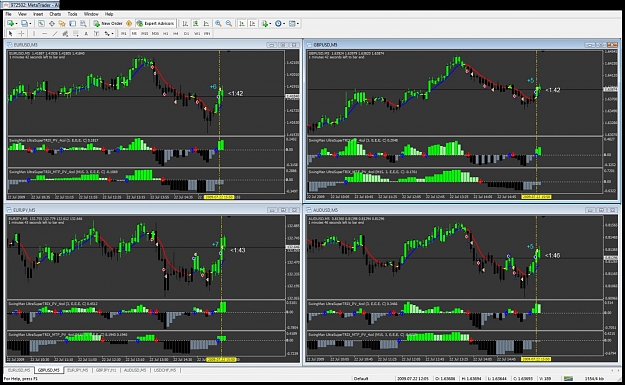Open the Terminal panel icon

click(73, 24)
